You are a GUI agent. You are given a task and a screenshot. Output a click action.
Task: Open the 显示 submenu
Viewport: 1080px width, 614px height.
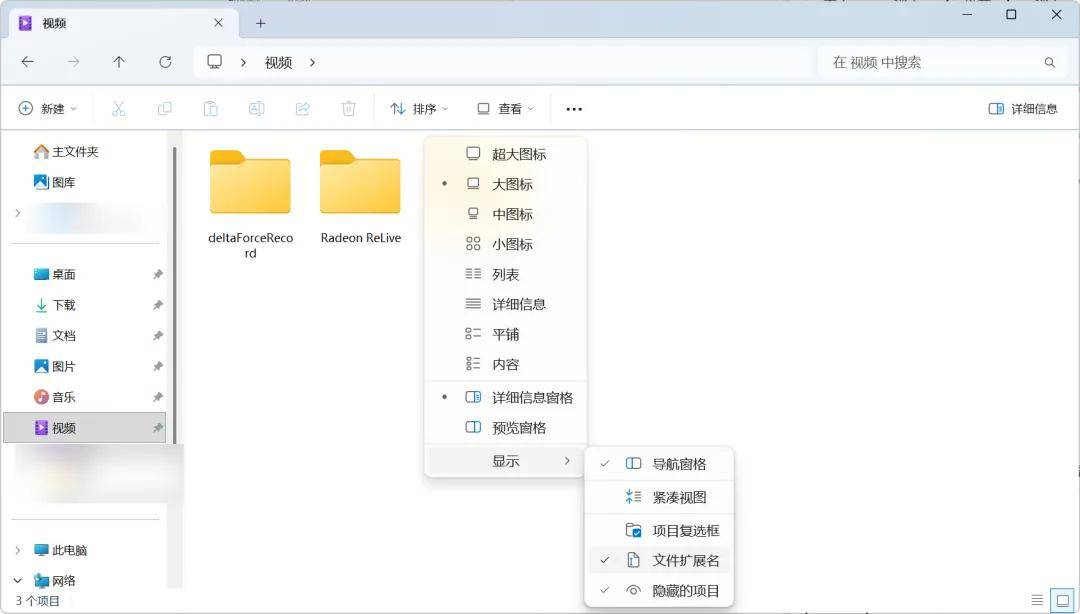coord(506,461)
